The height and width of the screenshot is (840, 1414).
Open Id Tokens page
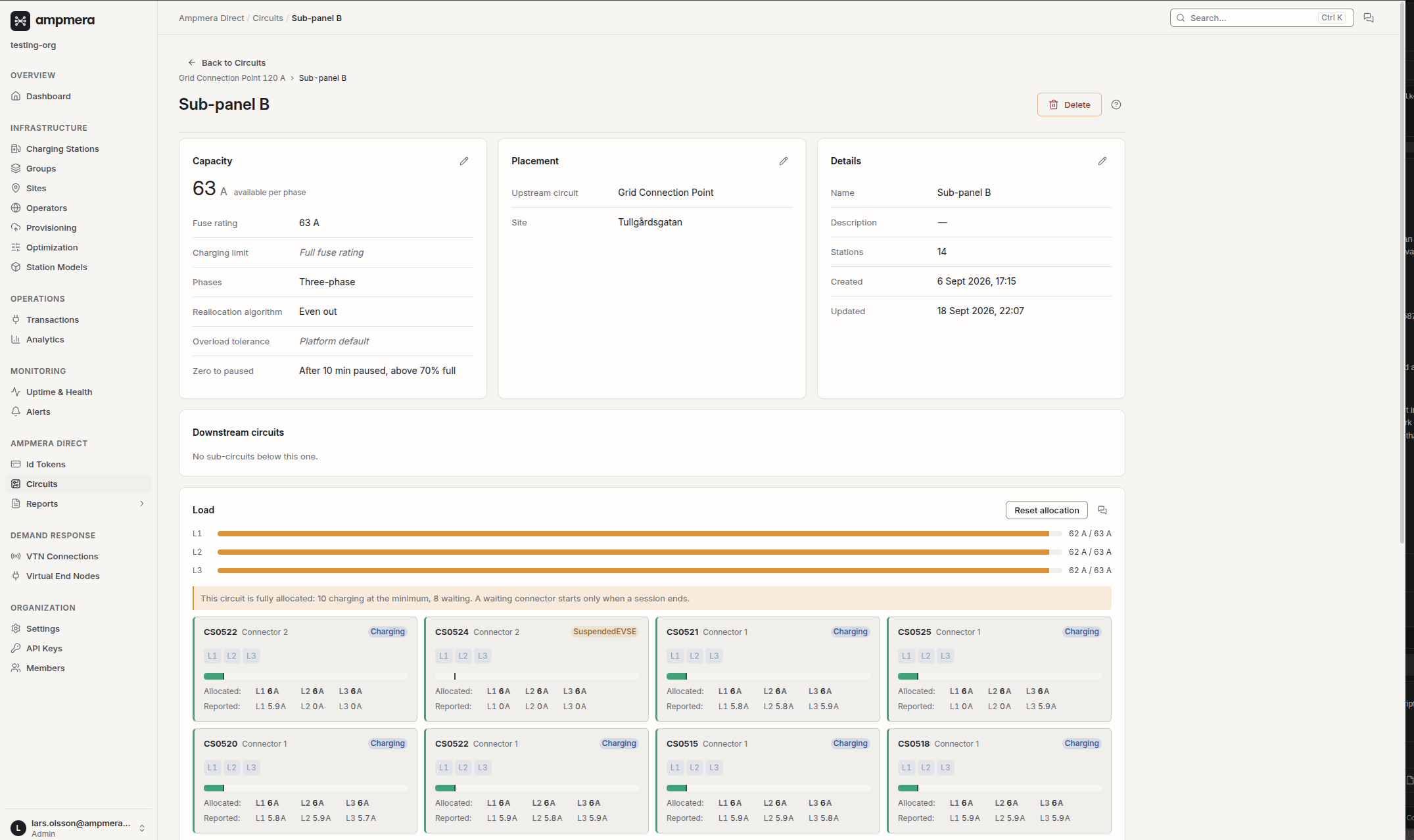click(x=78, y=464)
